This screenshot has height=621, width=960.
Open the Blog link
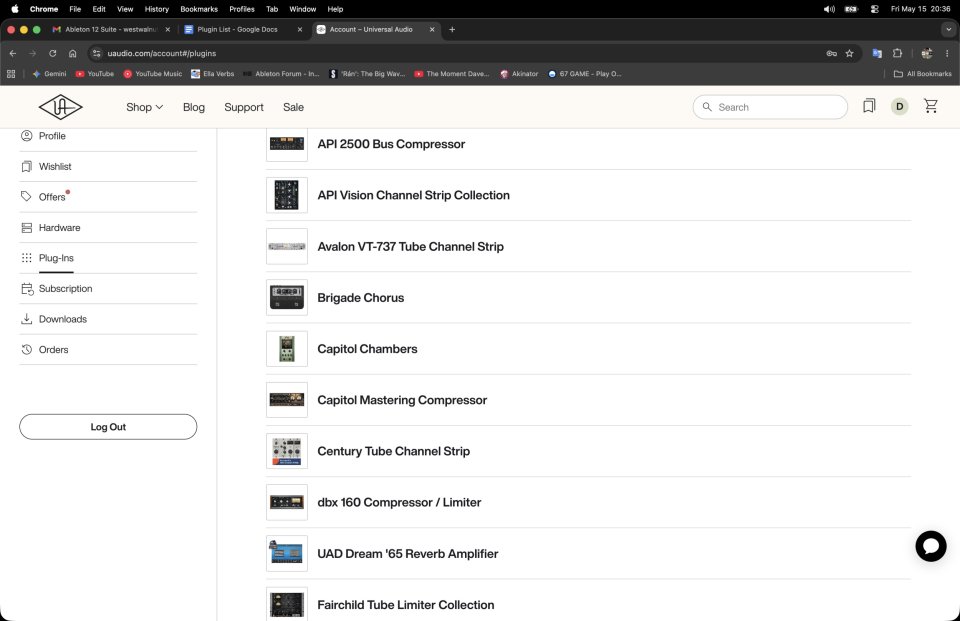tap(193, 107)
